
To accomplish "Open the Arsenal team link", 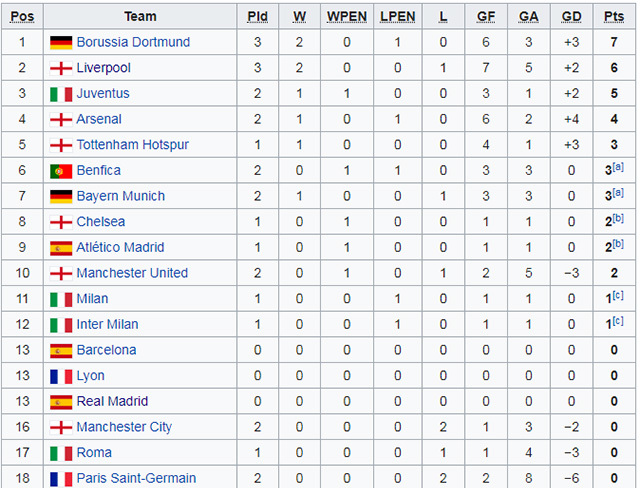I will 99,119.
